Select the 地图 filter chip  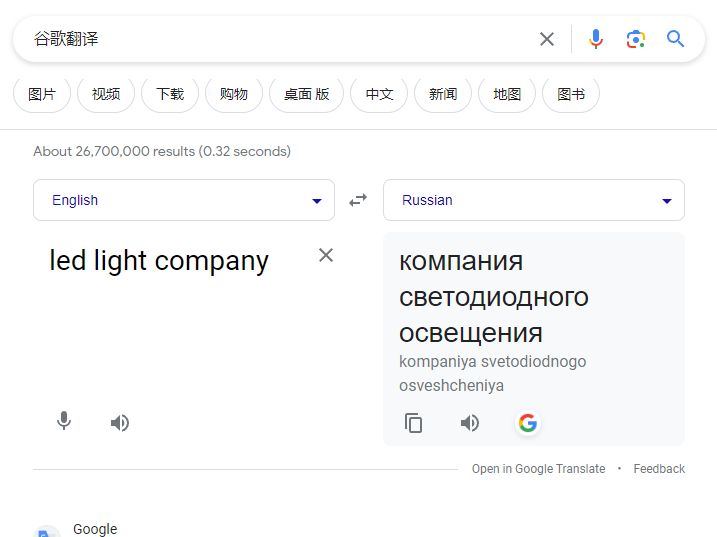pyautogui.click(x=507, y=94)
